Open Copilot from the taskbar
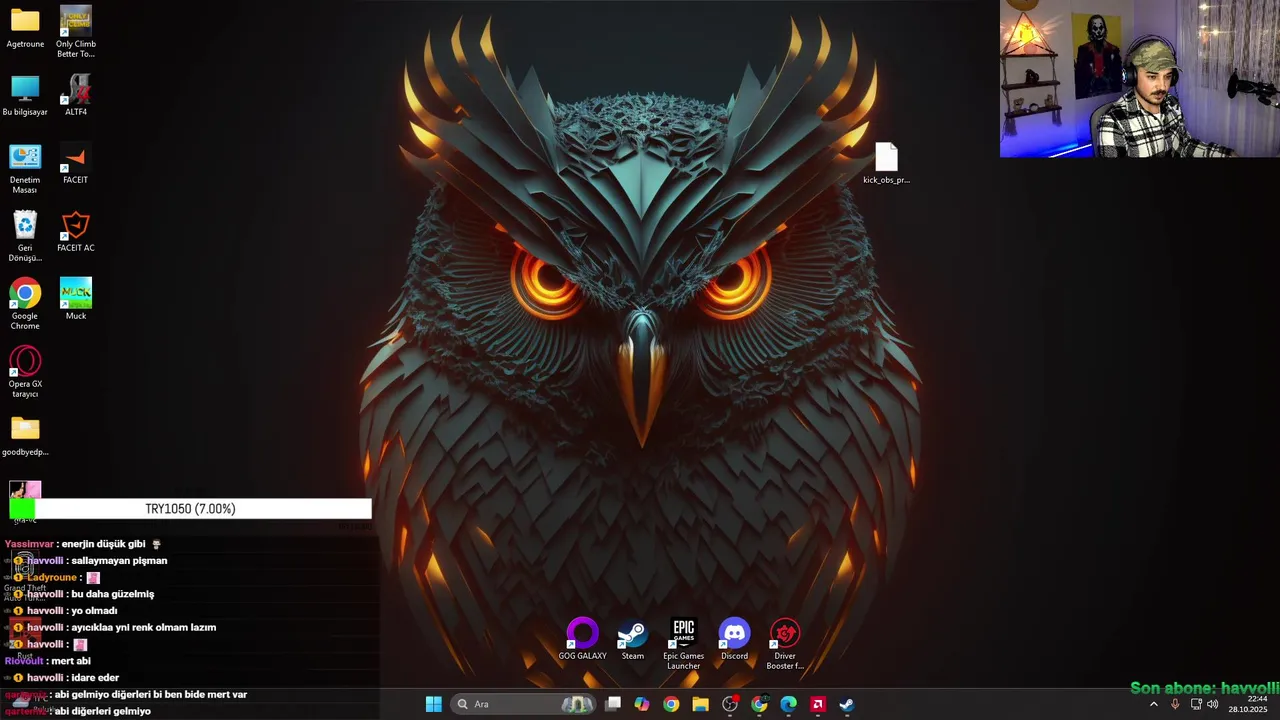This screenshot has width=1280, height=720. (x=642, y=704)
